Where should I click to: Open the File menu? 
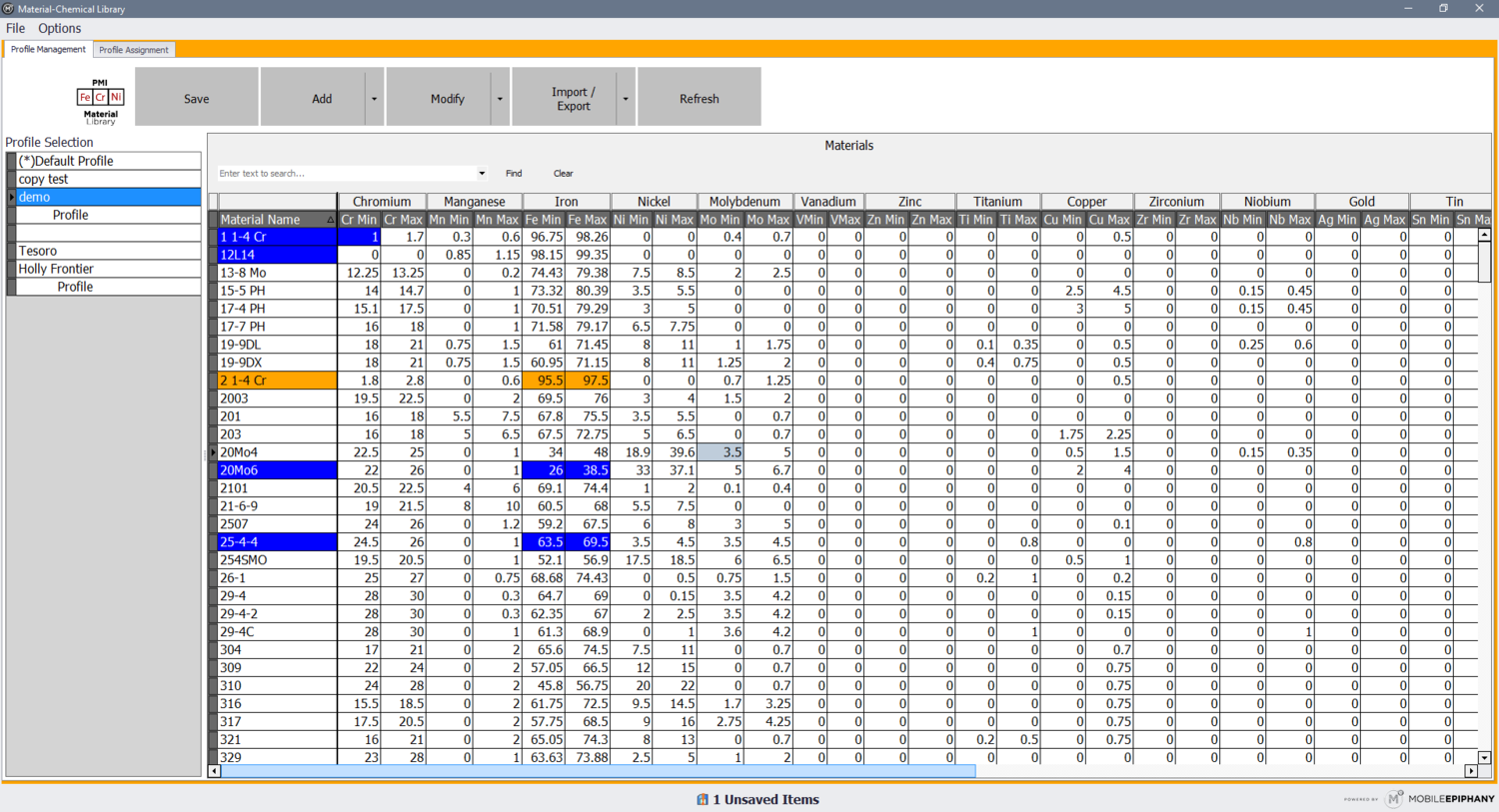16,28
